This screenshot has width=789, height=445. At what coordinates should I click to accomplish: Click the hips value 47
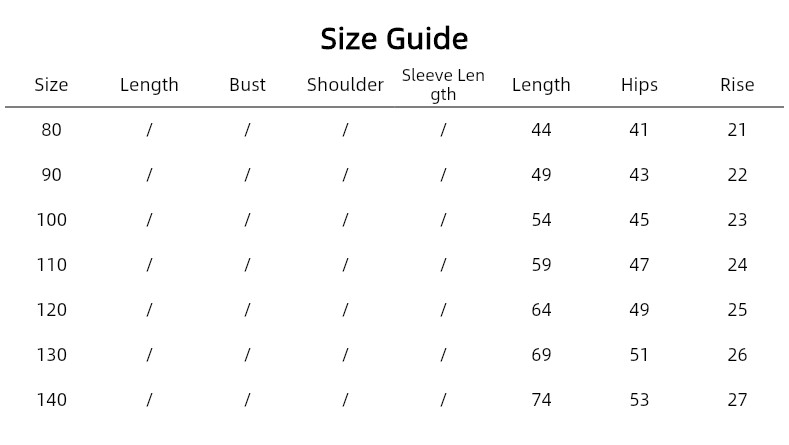point(639,265)
